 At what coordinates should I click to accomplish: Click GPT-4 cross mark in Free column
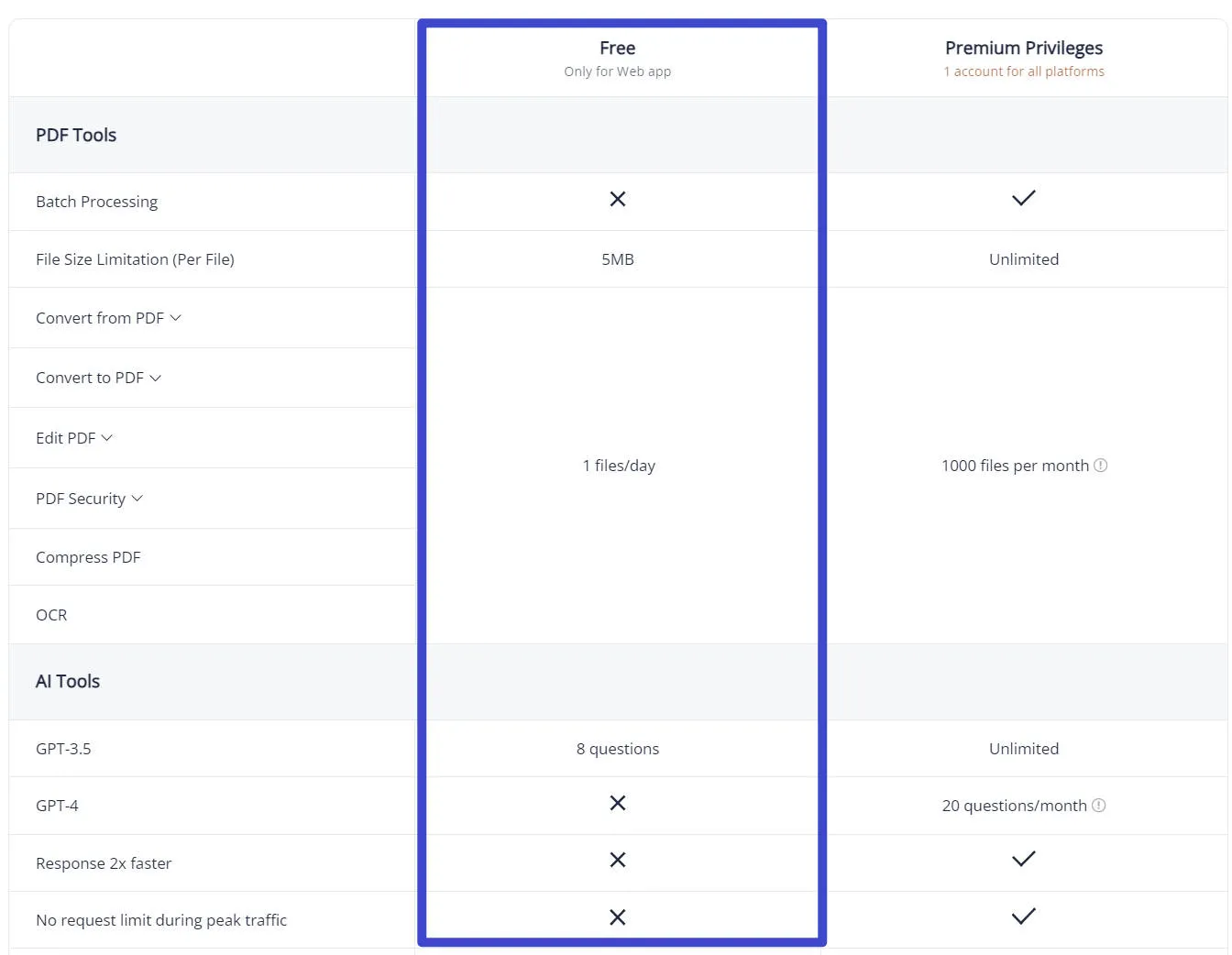618,803
